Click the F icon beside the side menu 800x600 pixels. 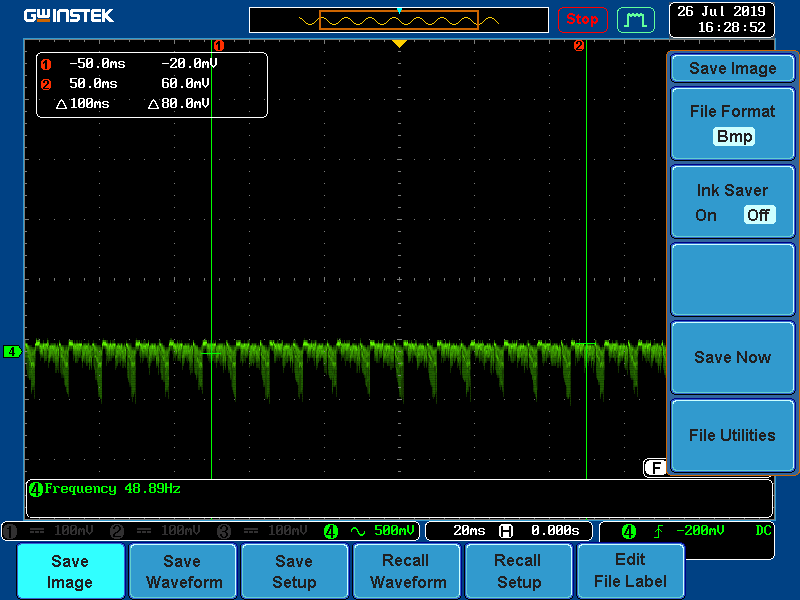(x=655, y=467)
